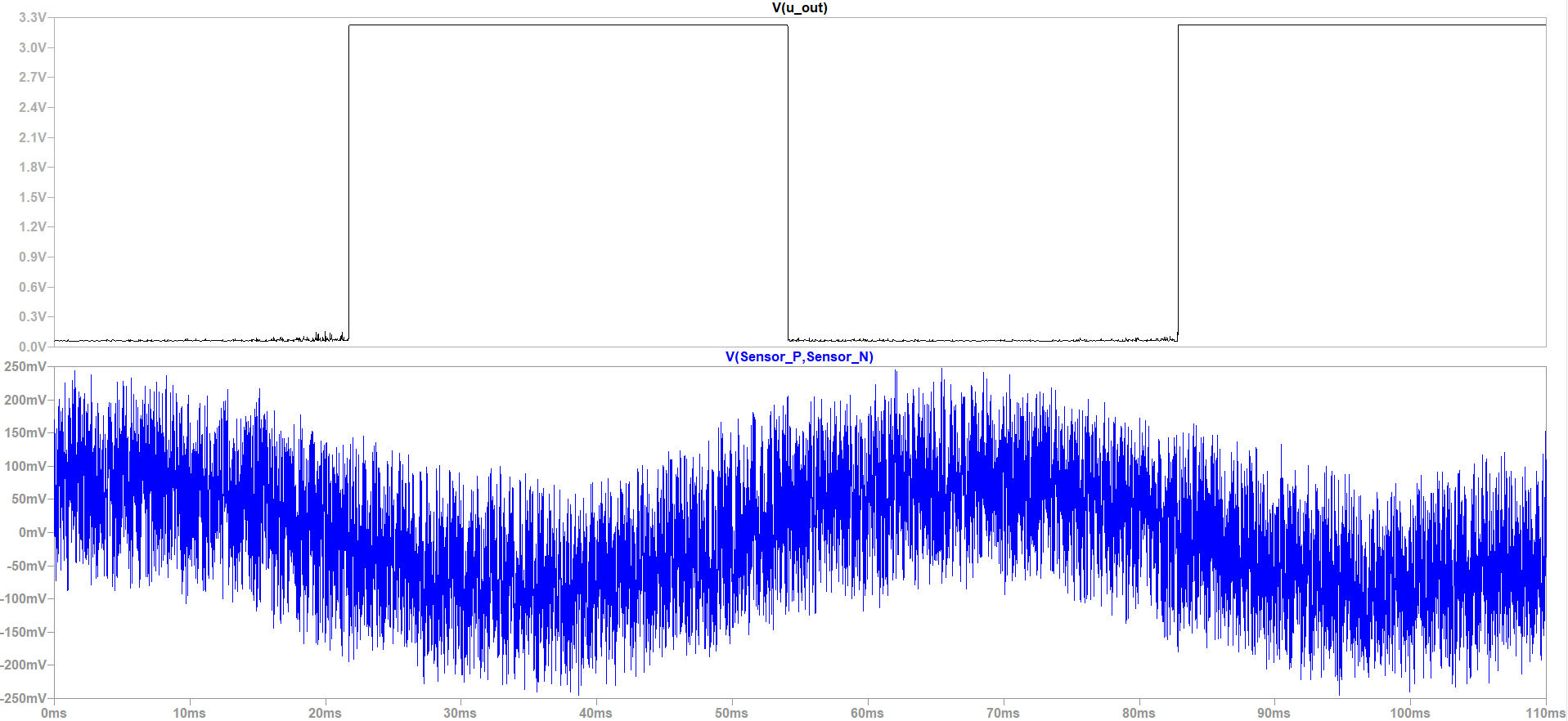The image size is (1568, 721).
Task: Click the 50ms time axis label
Action: pyautogui.click(x=731, y=713)
